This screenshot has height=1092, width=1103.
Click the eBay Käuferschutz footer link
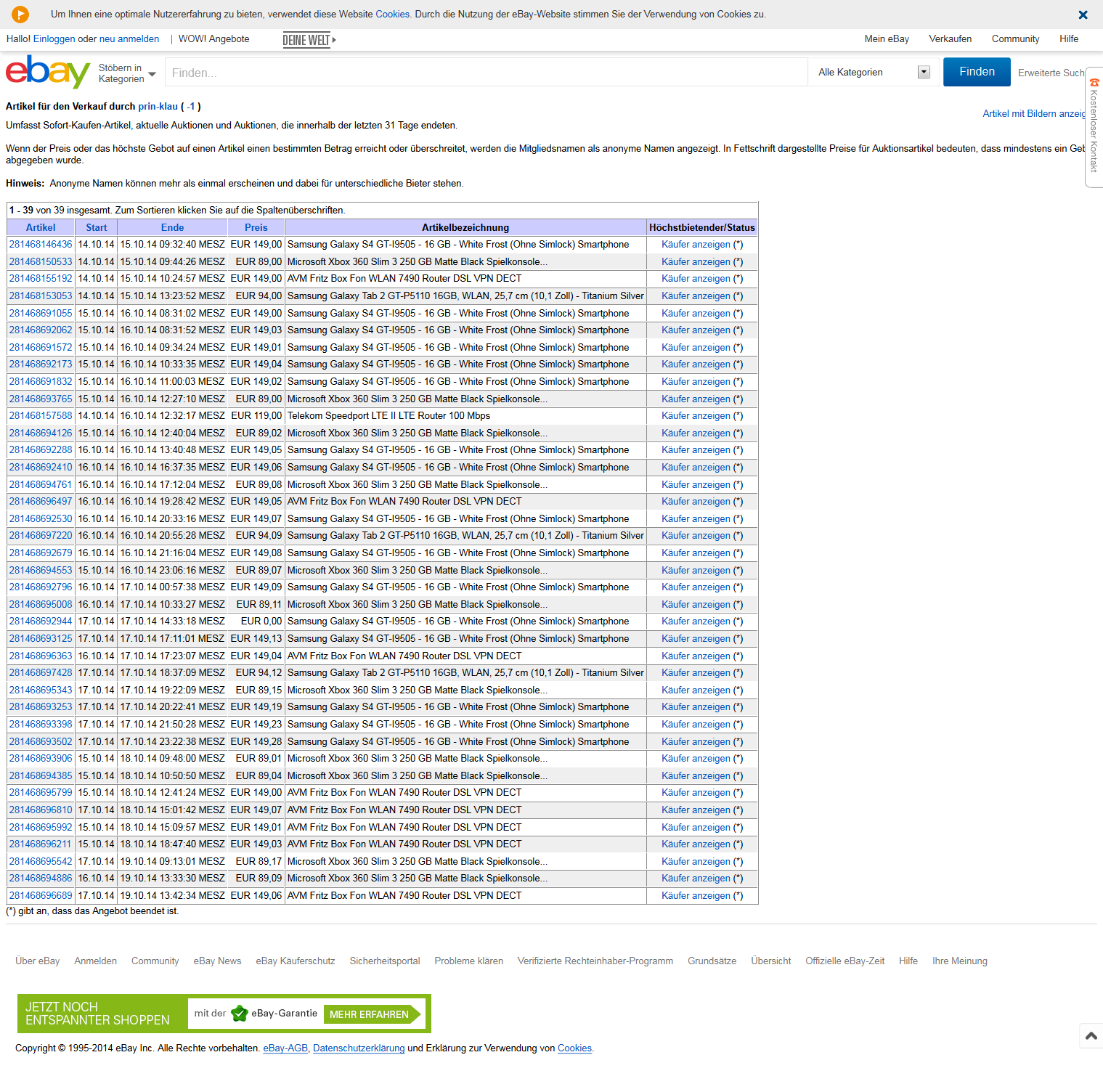pyautogui.click(x=296, y=961)
